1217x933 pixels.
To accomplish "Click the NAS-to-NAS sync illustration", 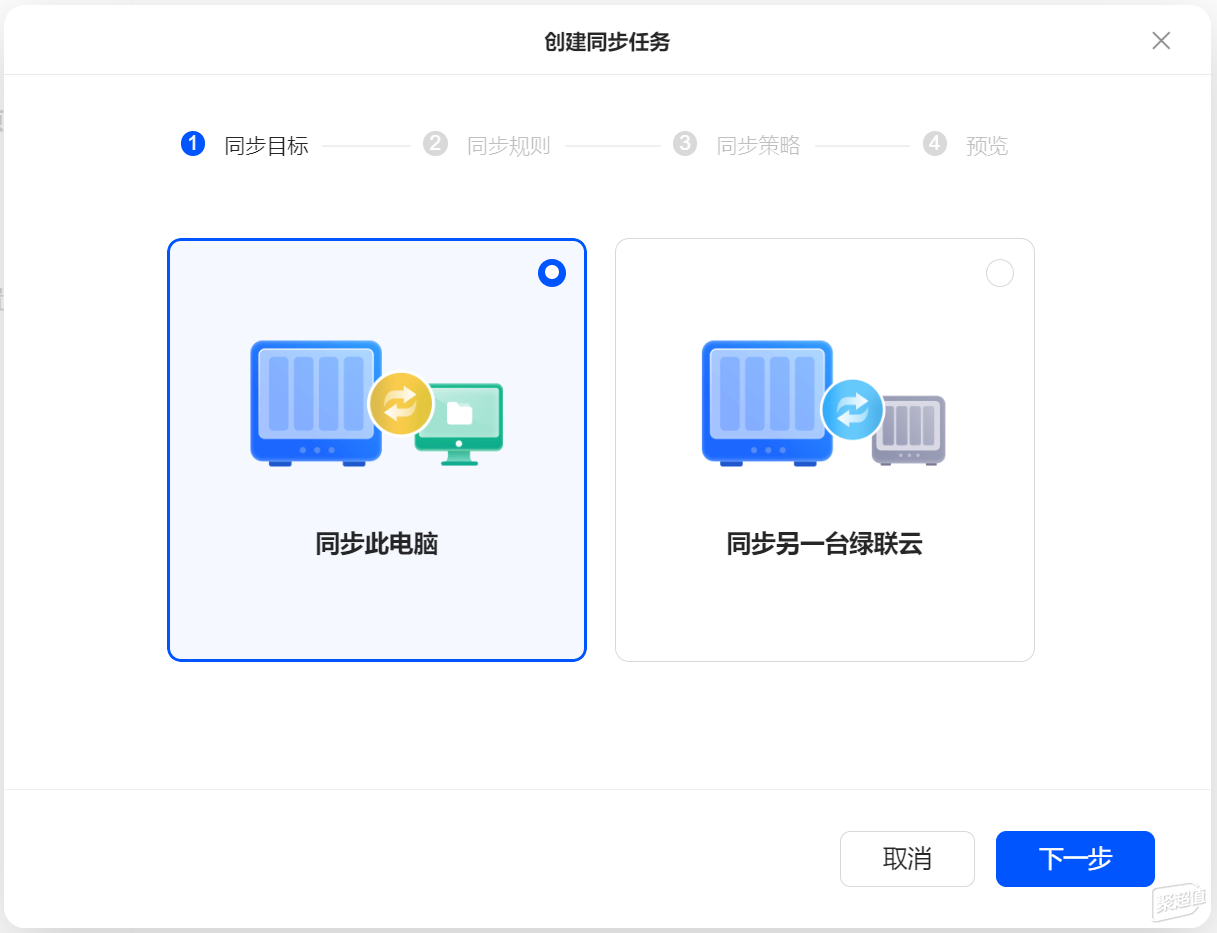I will pos(824,403).
